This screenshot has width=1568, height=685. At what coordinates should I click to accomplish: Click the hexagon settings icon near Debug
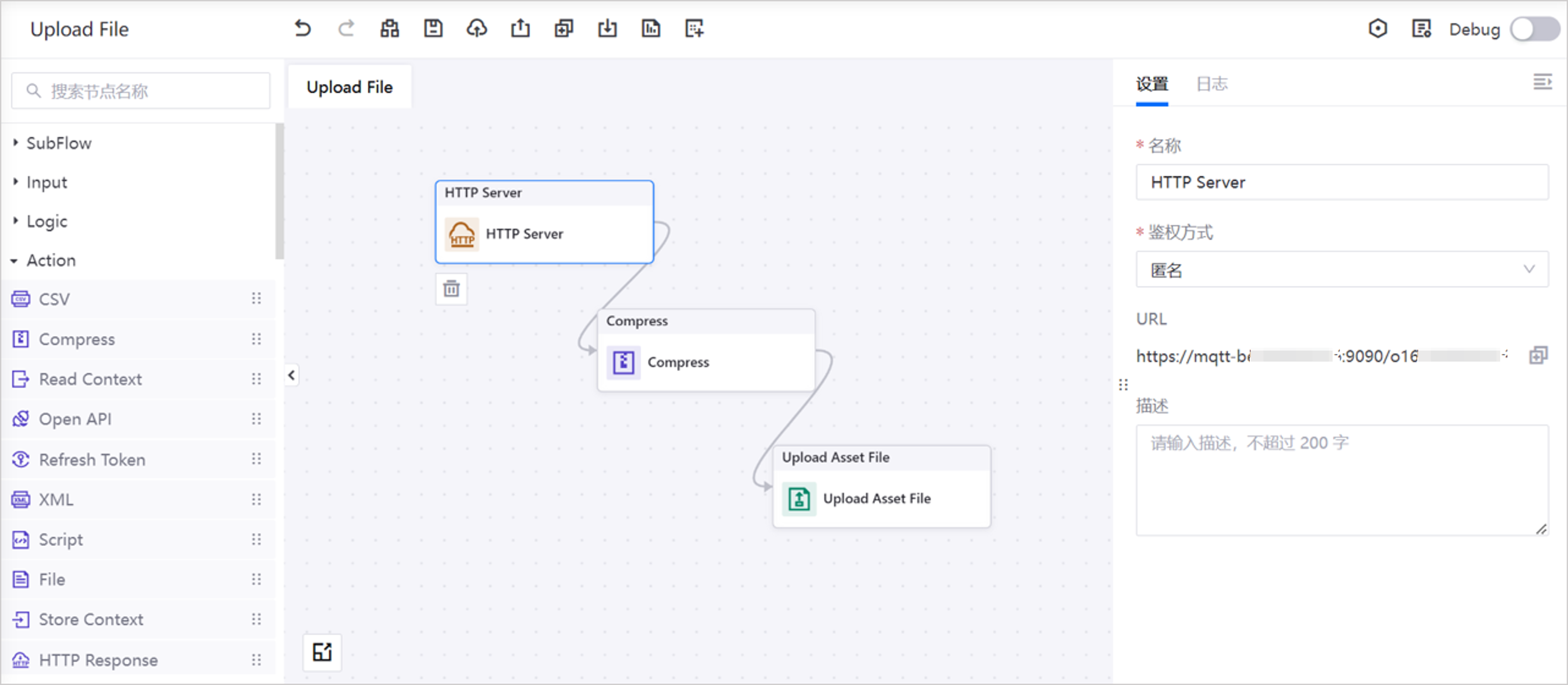(1377, 29)
